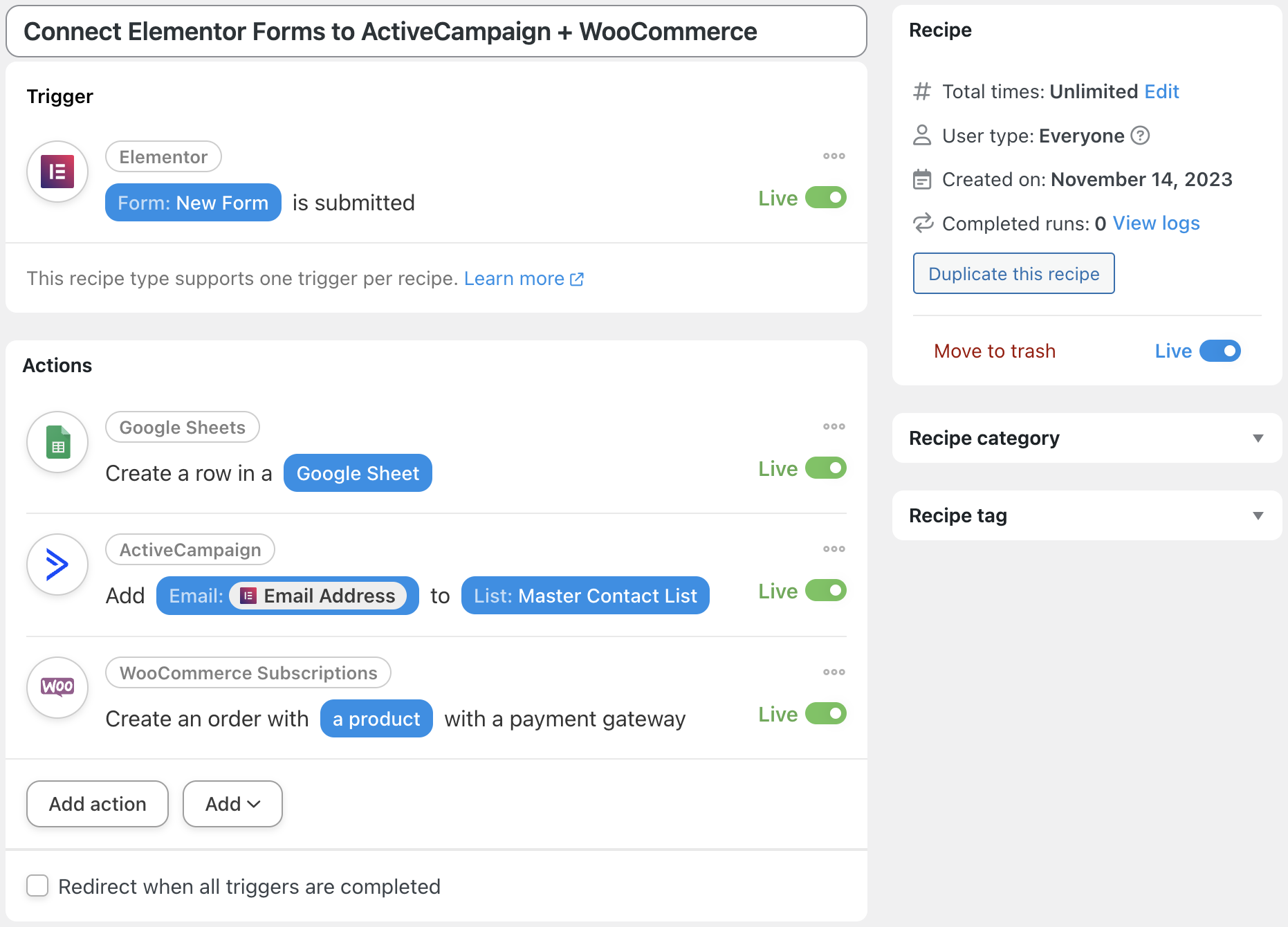This screenshot has height=927, width=1288.
Task: Click the ActiveCampaign action icon
Action: (57, 565)
